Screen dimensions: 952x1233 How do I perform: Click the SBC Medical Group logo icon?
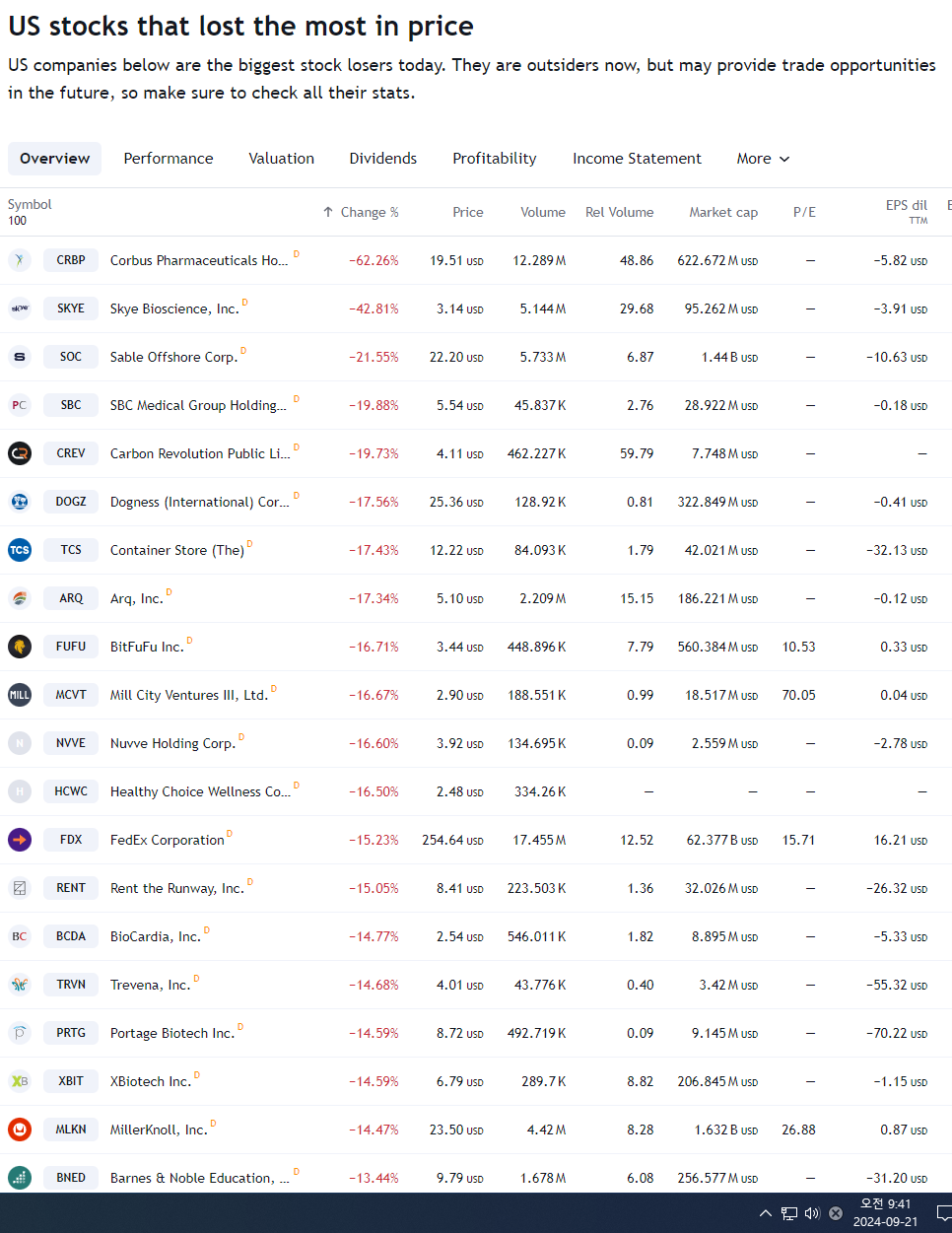[x=20, y=405]
